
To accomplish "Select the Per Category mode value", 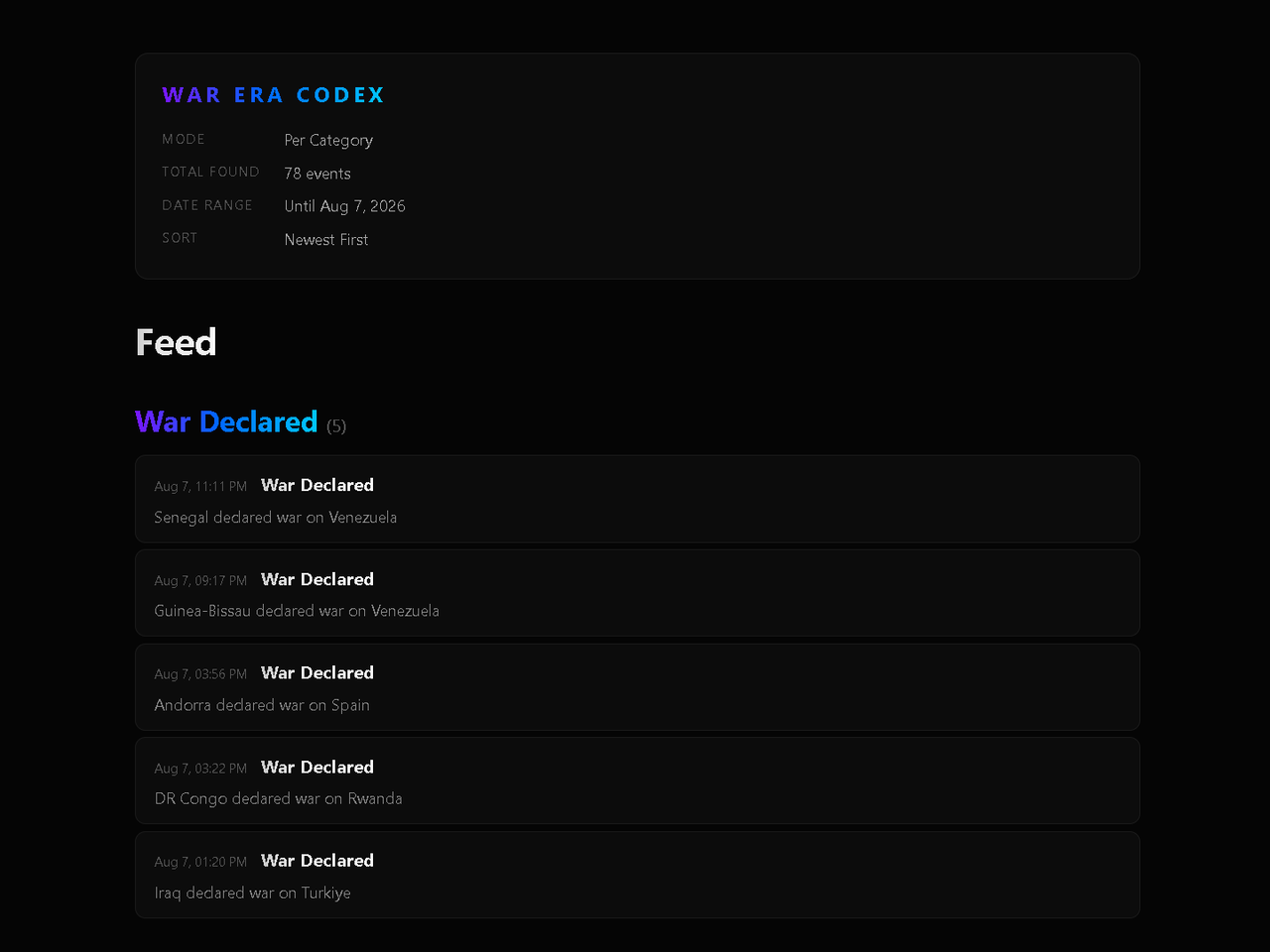I will coord(328,141).
